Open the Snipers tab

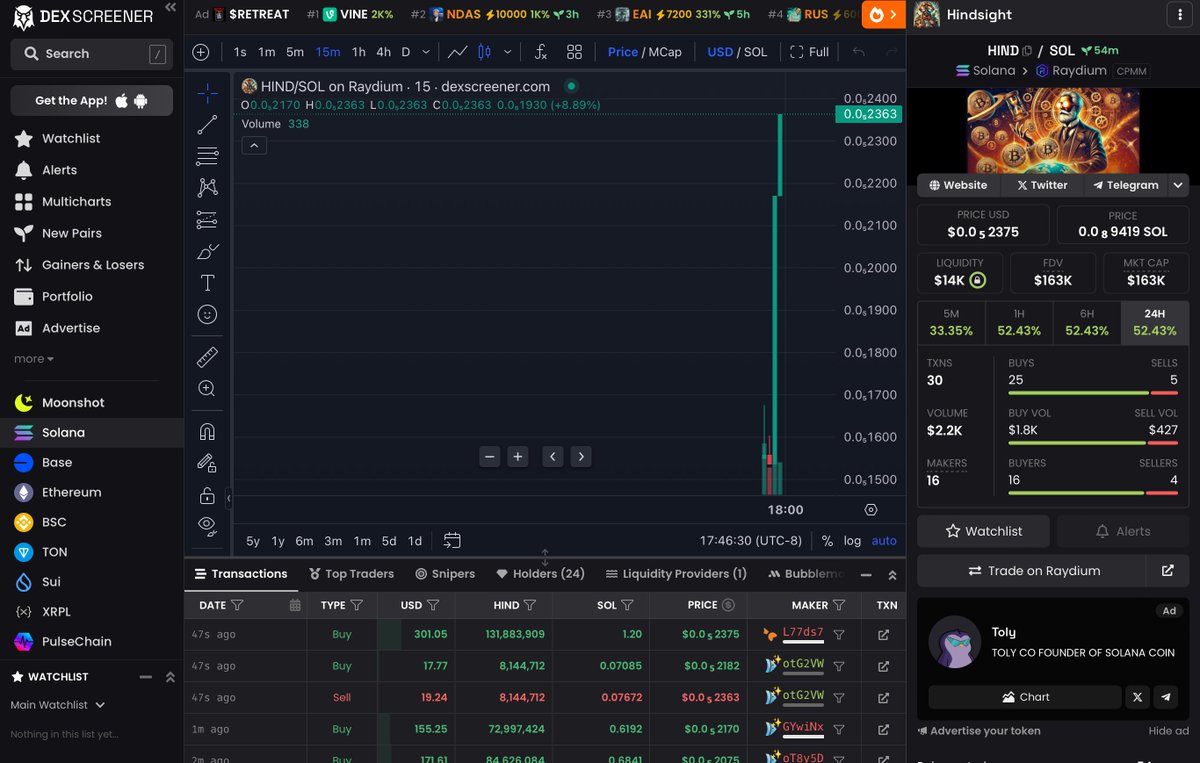click(445, 574)
